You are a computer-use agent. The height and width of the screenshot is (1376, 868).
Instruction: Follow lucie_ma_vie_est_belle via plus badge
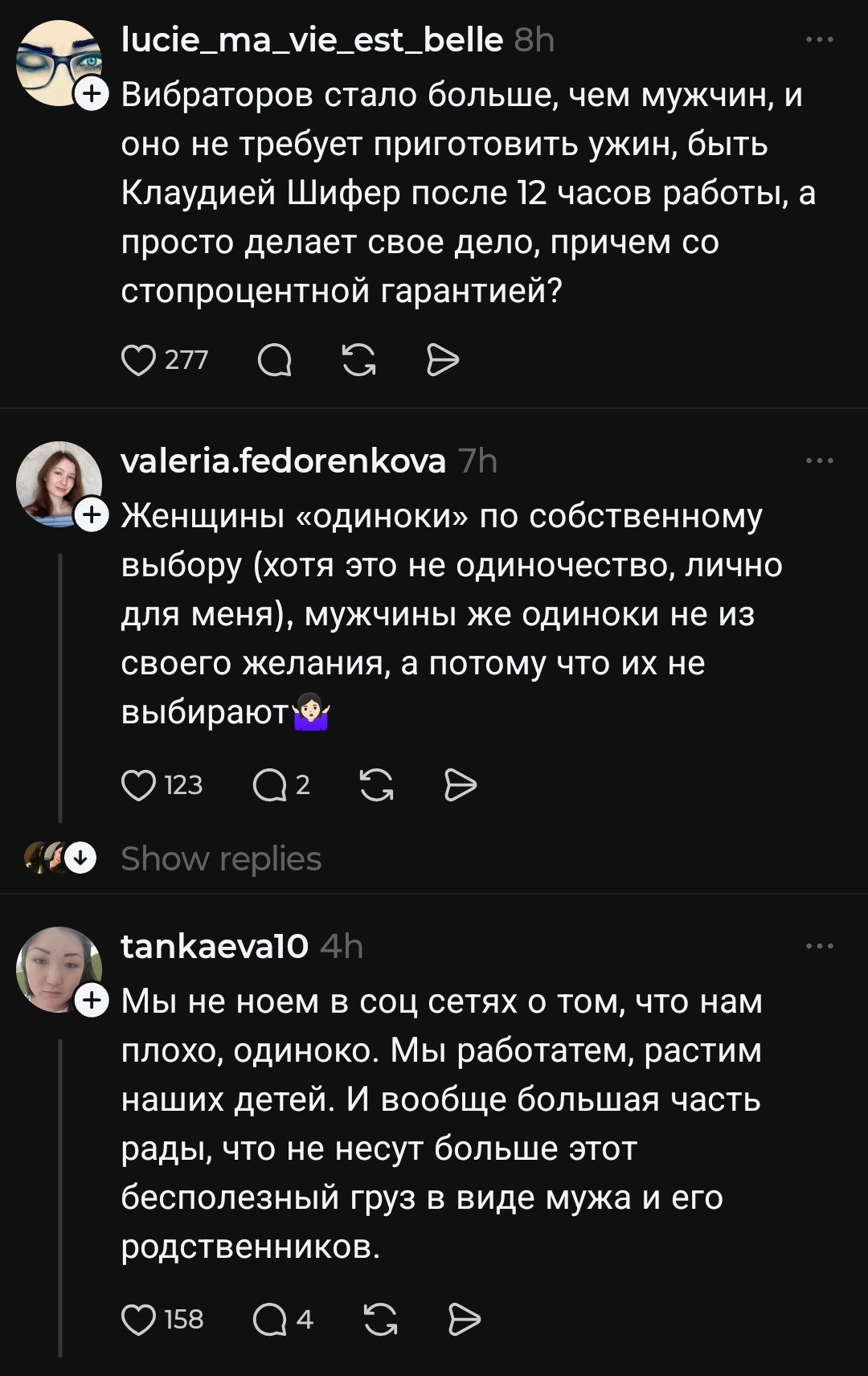point(92,93)
